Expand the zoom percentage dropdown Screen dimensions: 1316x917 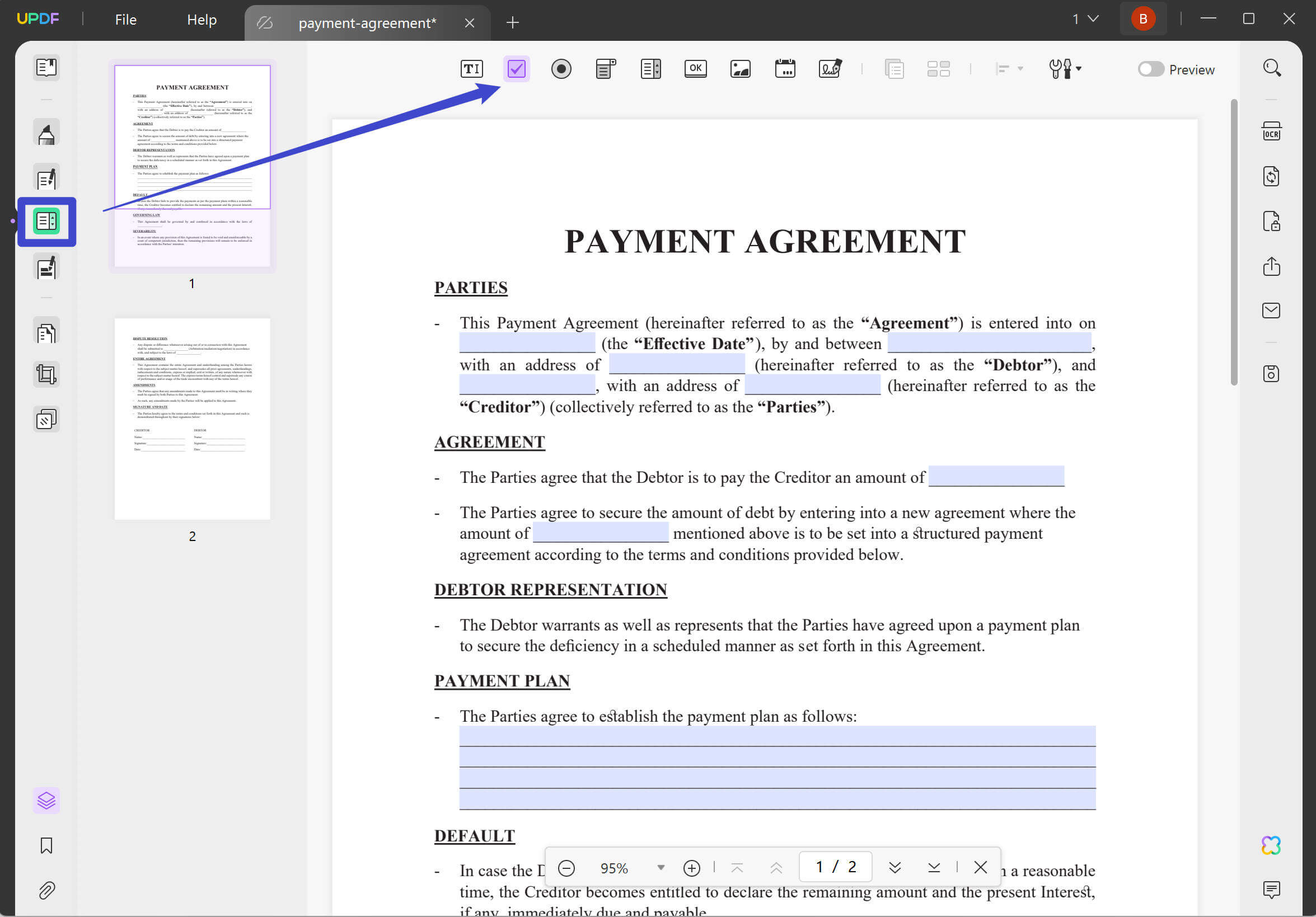click(661, 867)
